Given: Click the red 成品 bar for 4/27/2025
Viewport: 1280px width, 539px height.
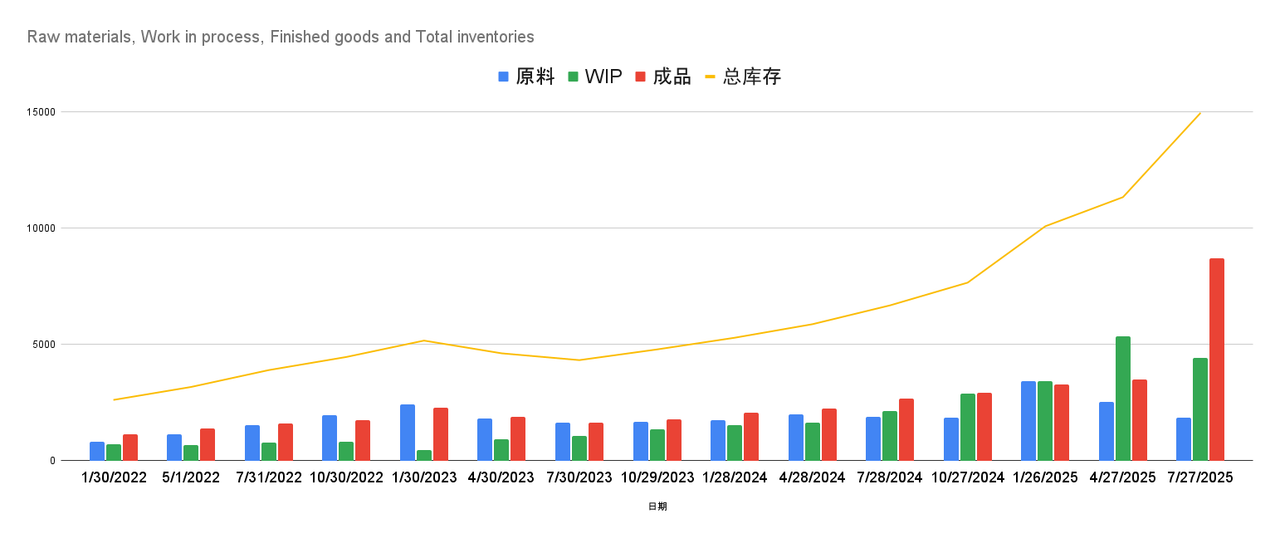Looking at the screenshot, I should tap(1139, 420).
